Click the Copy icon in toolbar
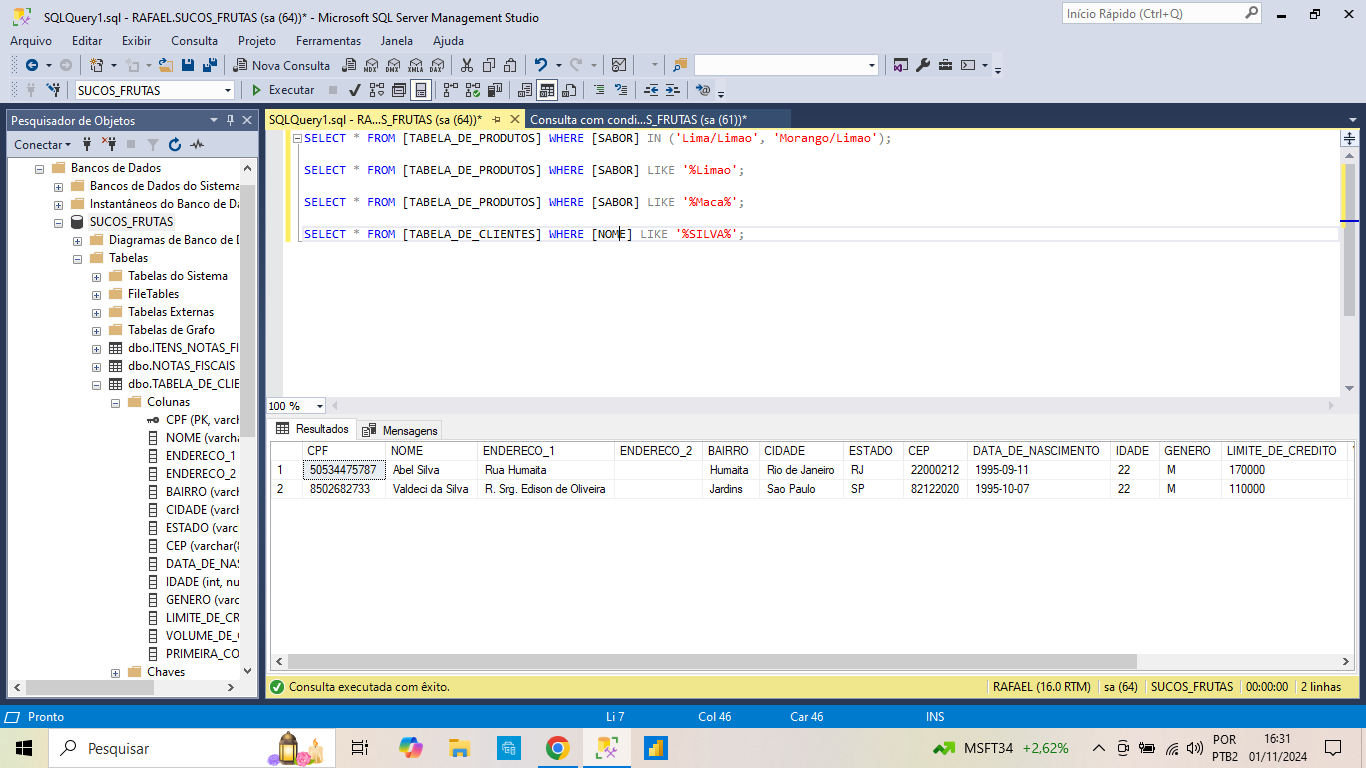Screen dimensions: 1366x768 [489, 65]
